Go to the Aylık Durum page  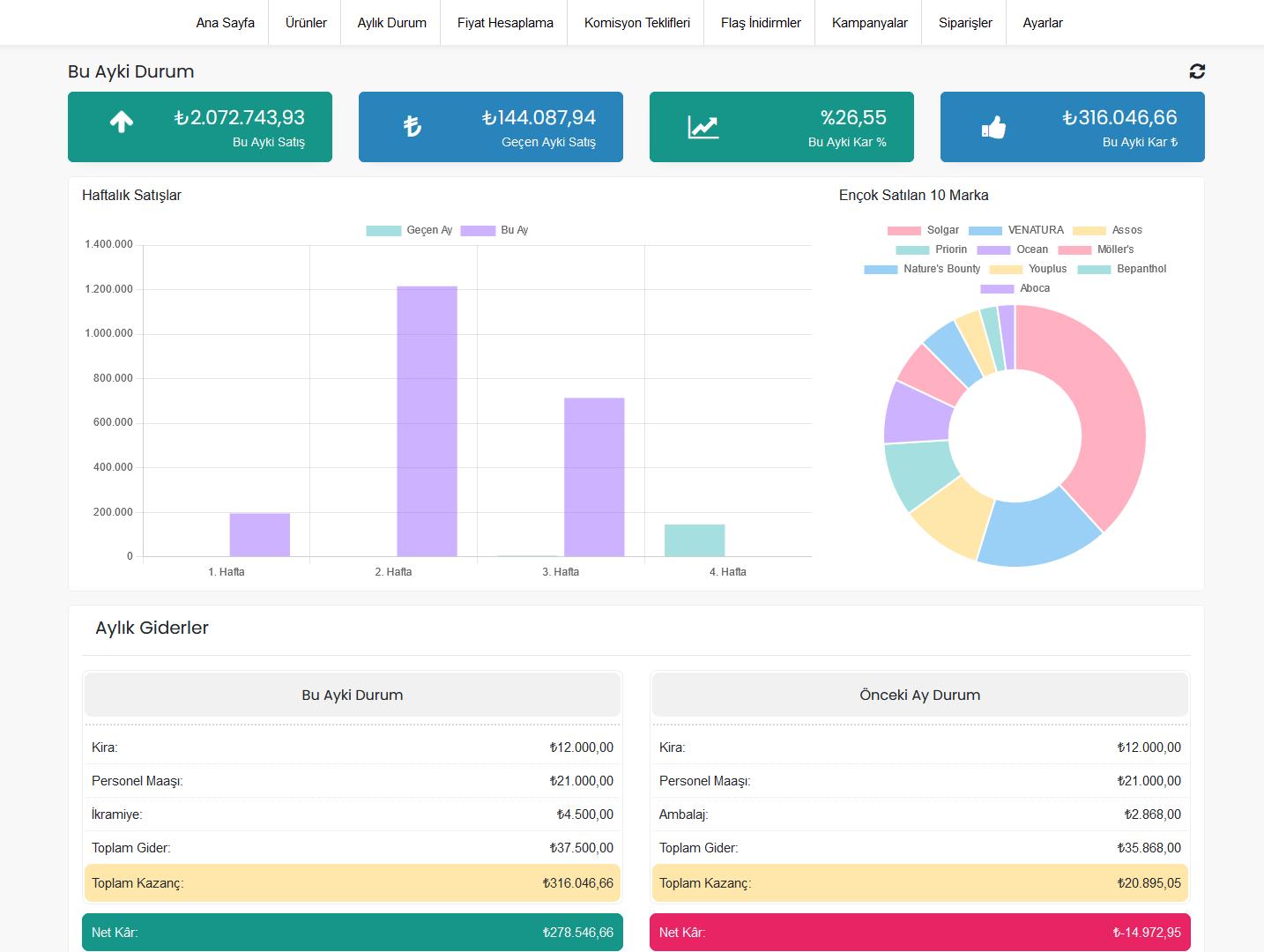pos(391,23)
